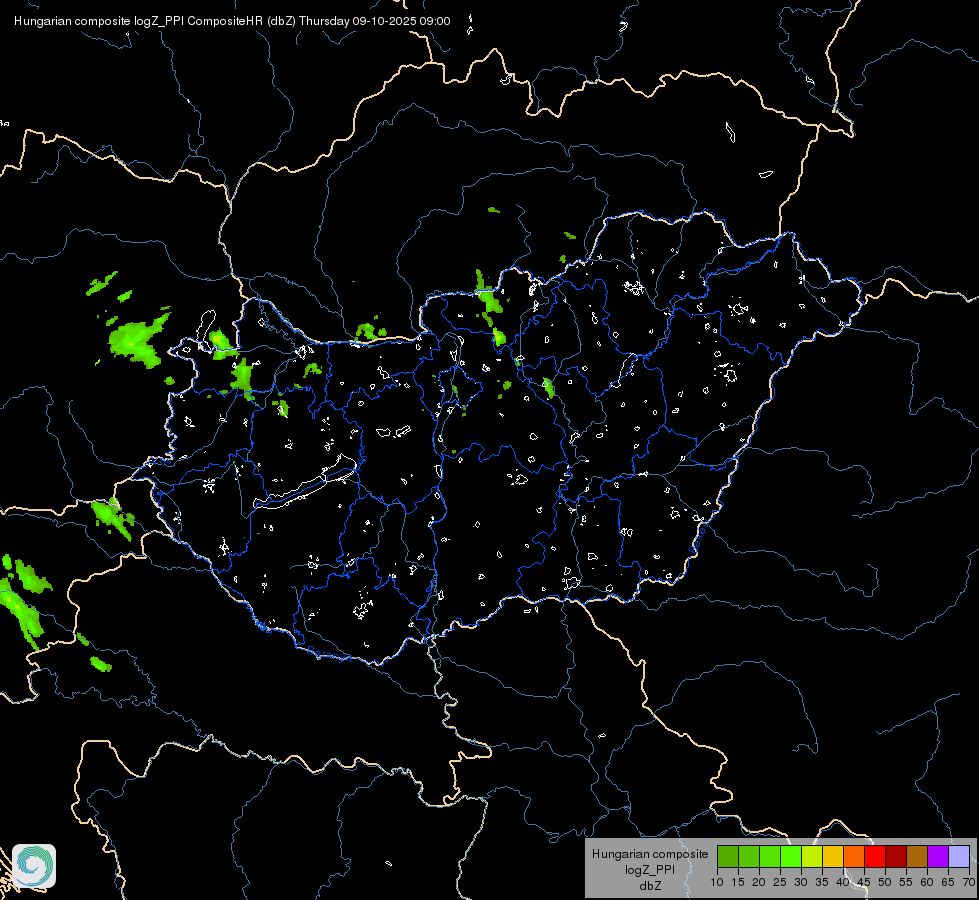Select the 50-55 dBZ dark red swatch
This screenshot has width=979, height=900.
click(896, 856)
